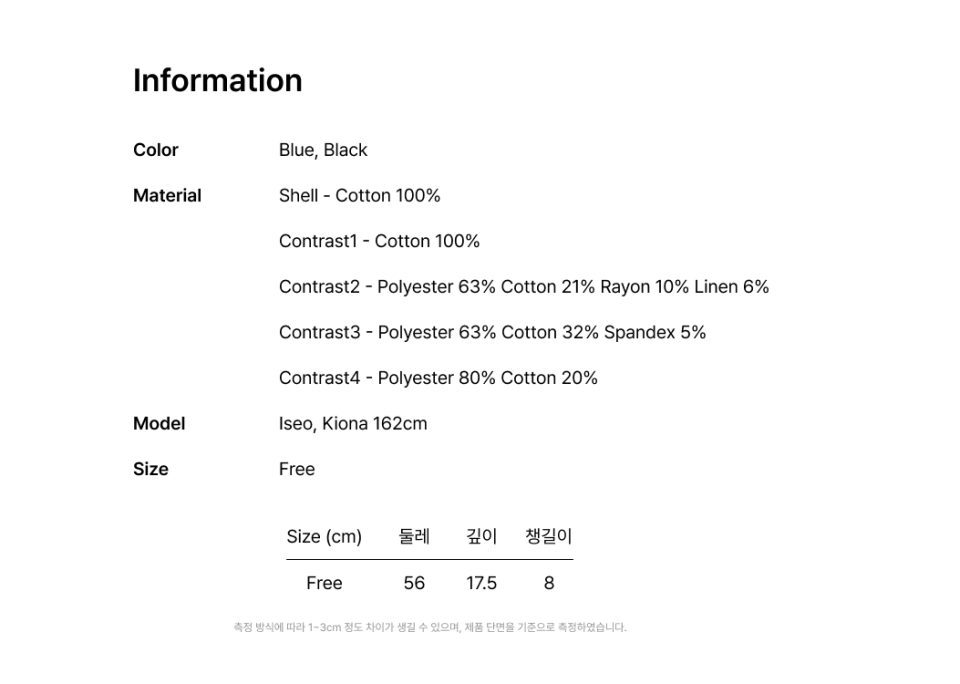Click the measurement disclaimer note in Korean
960x684 pixels.
[430, 628]
